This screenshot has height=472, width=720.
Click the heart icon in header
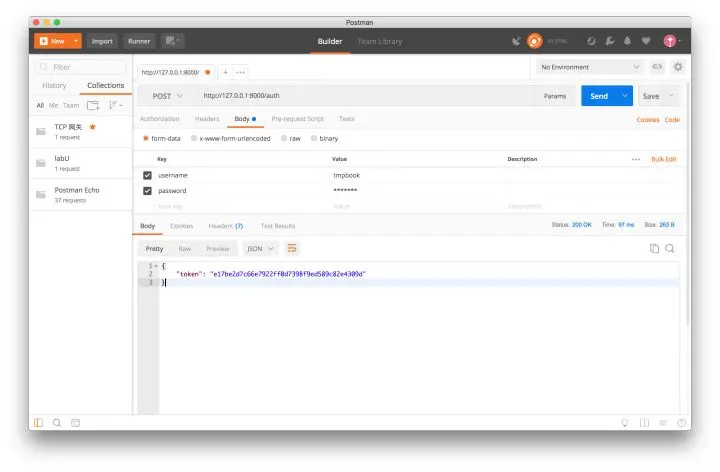[x=646, y=41]
